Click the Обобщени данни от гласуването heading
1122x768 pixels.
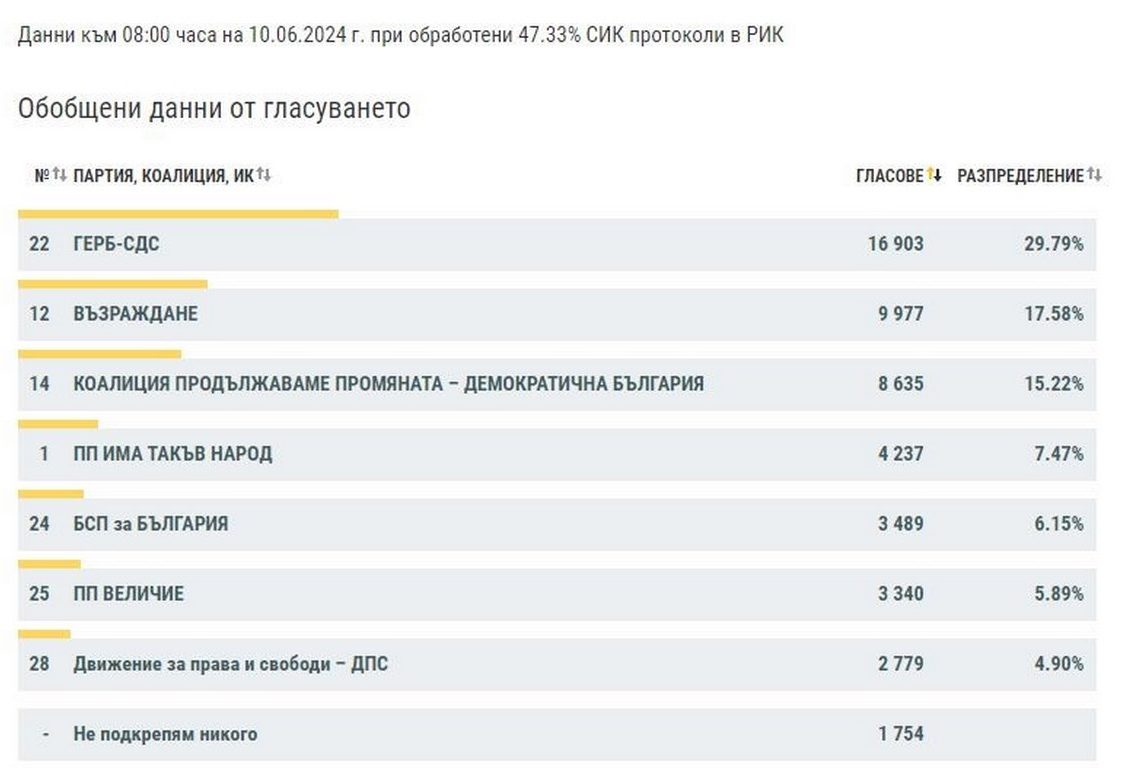[x=214, y=108]
